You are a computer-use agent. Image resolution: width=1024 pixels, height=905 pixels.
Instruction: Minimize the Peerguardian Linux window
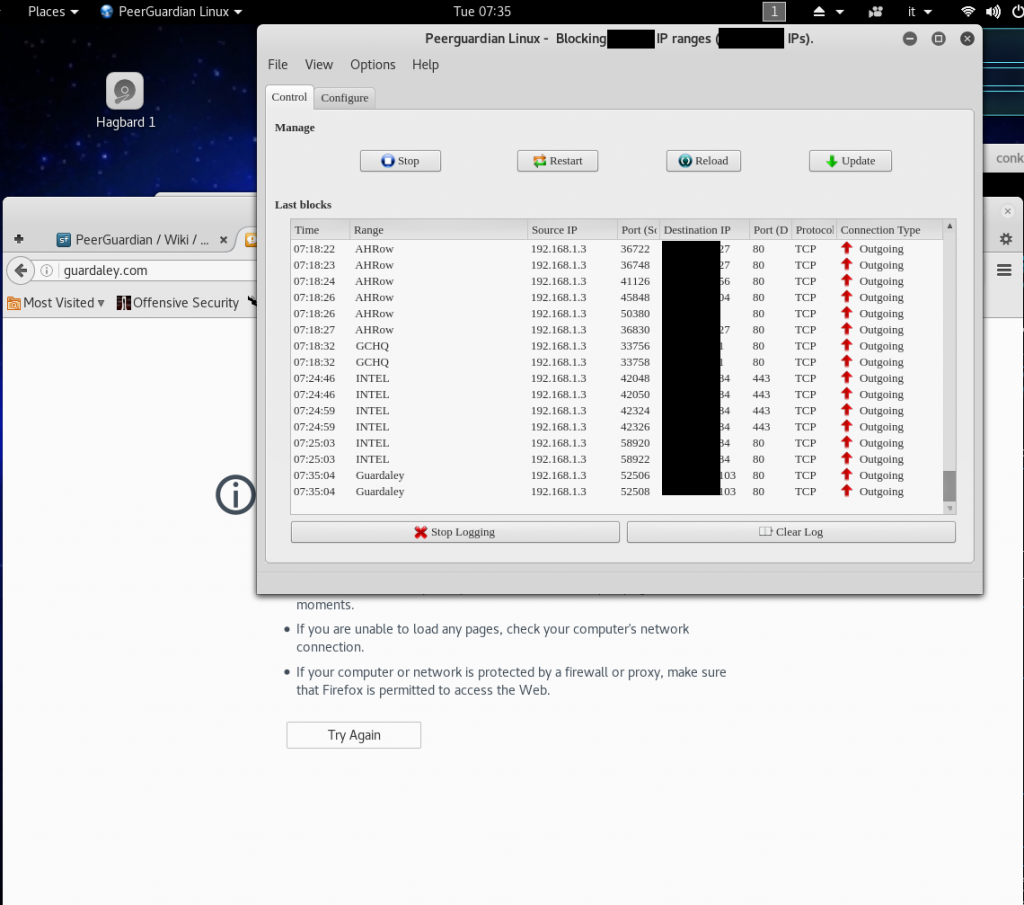pos(910,39)
